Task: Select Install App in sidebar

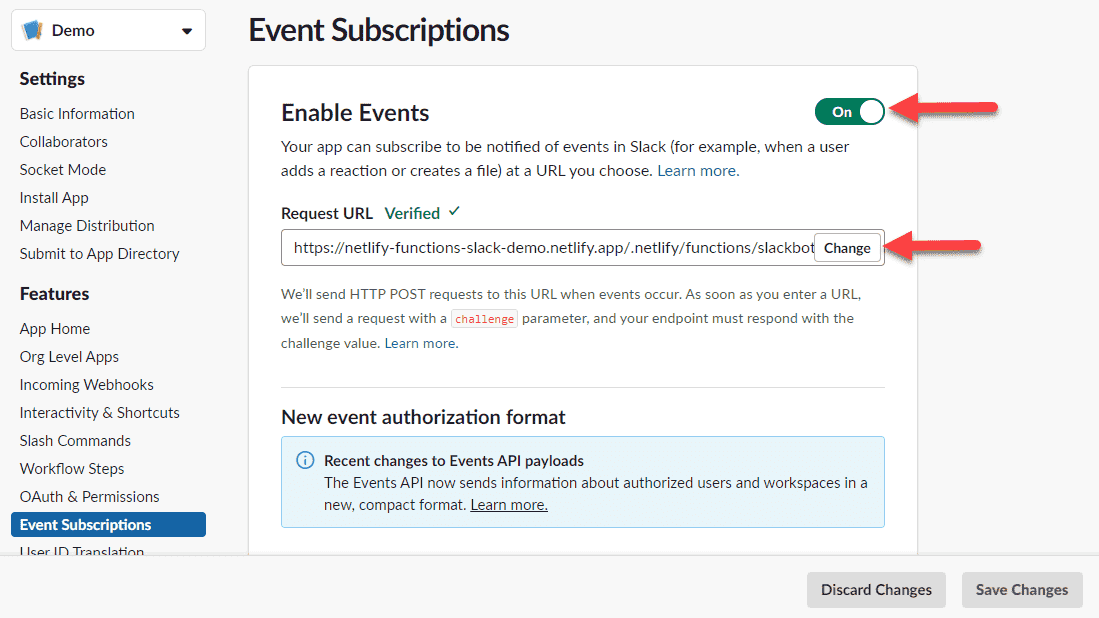Action: pyautogui.click(x=54, y=198)
